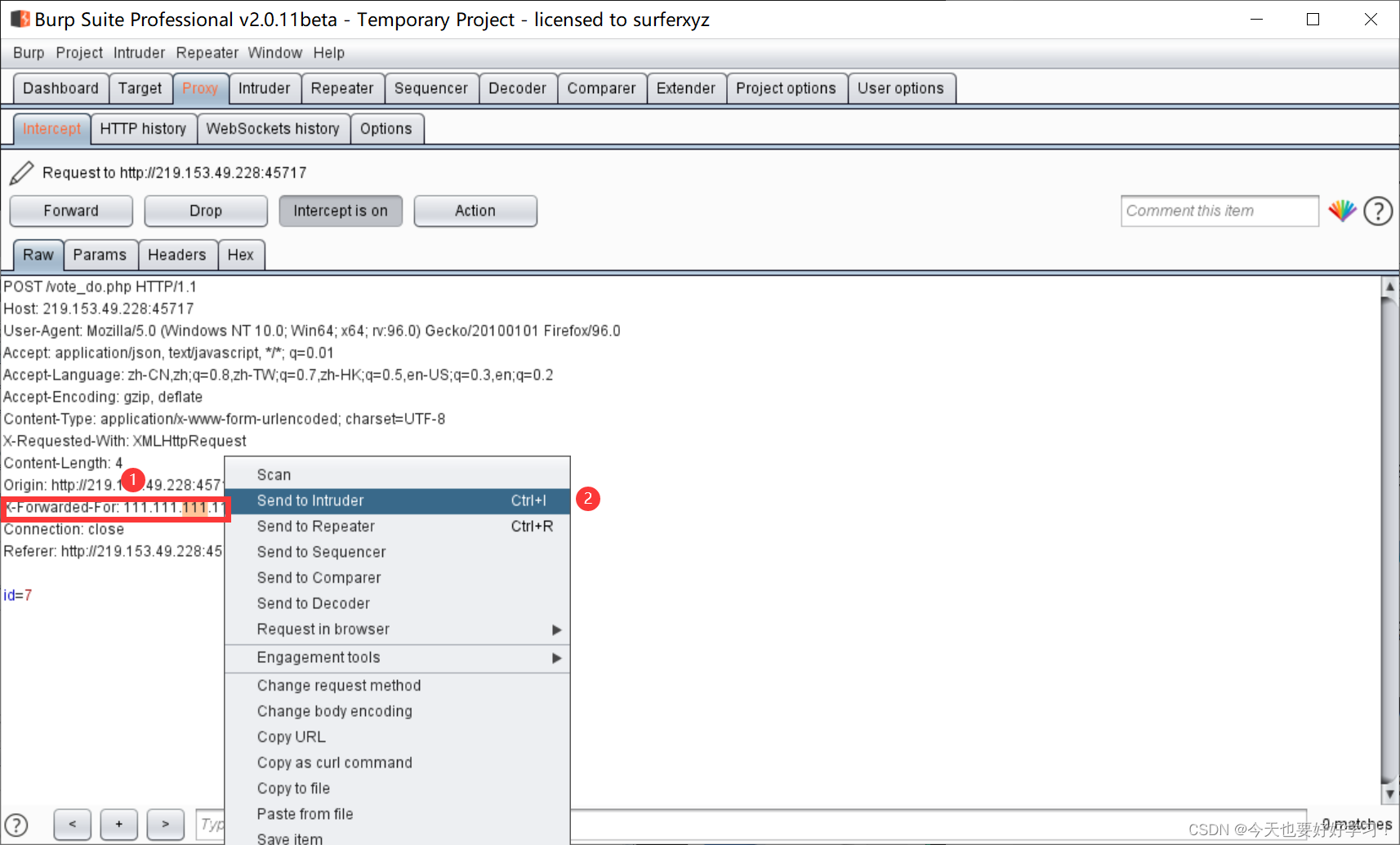Go to previous search match

pyautogui.click(x=73, y=825)
